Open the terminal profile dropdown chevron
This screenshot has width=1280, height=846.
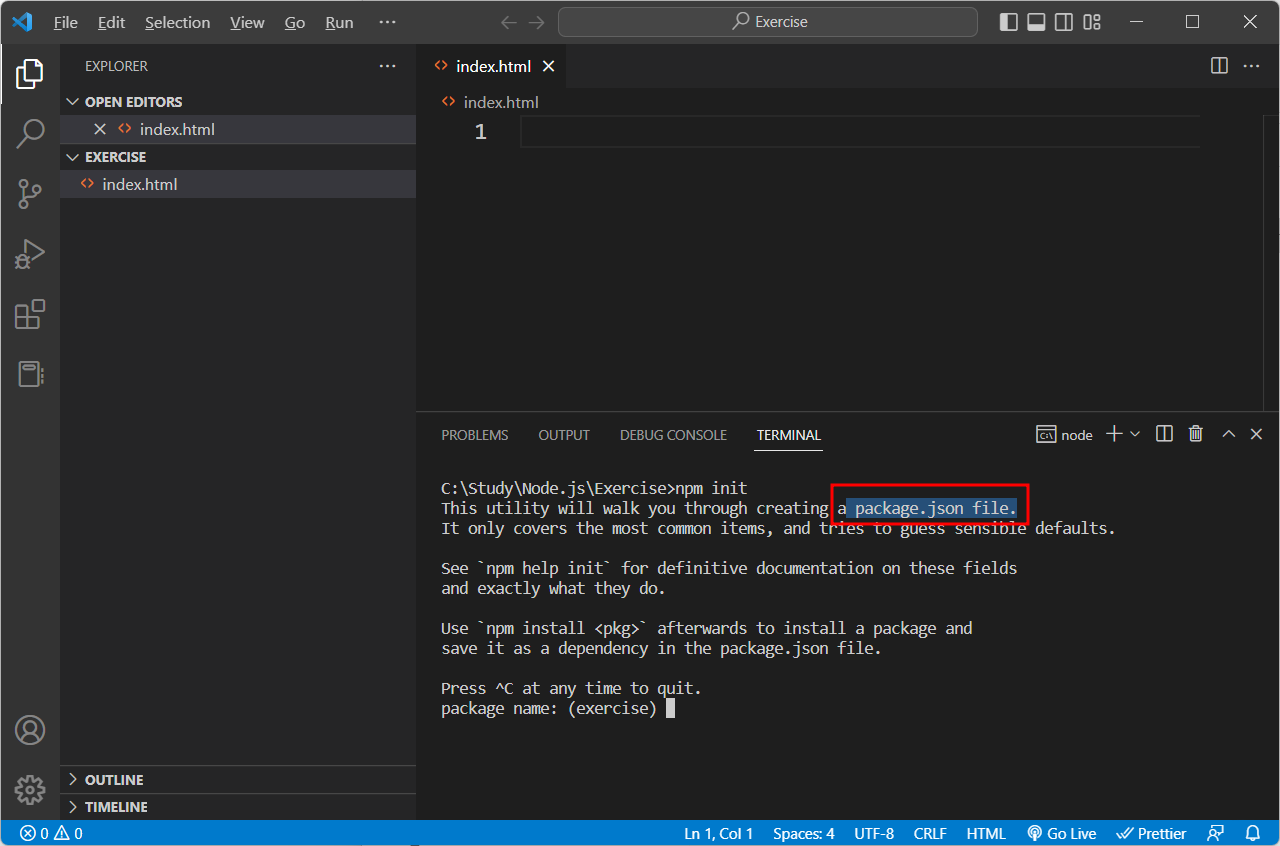coord(1134,434)
